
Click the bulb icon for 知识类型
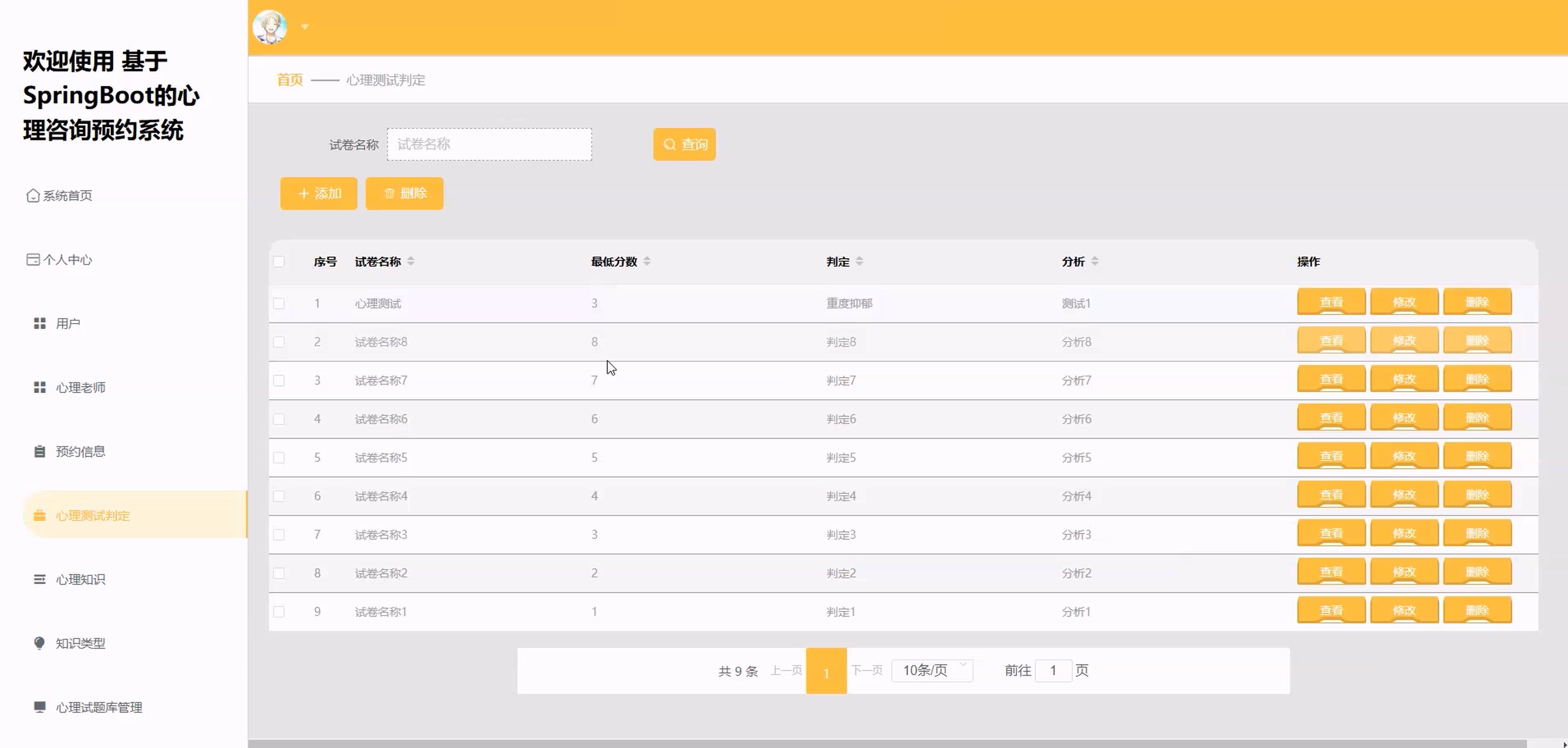click(39, 644)
